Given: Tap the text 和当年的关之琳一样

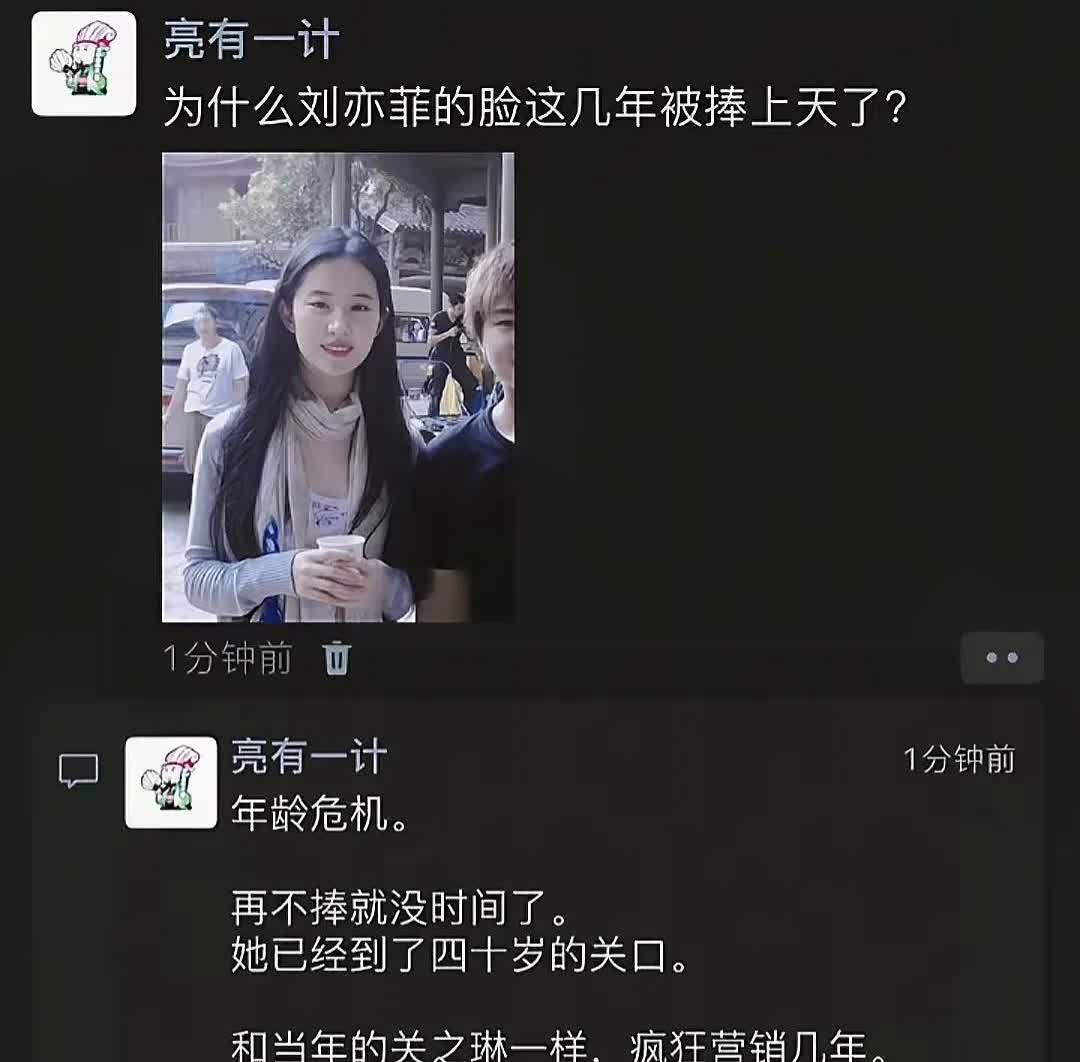Looking at the screenshot, I should [x=408, y=1045].
